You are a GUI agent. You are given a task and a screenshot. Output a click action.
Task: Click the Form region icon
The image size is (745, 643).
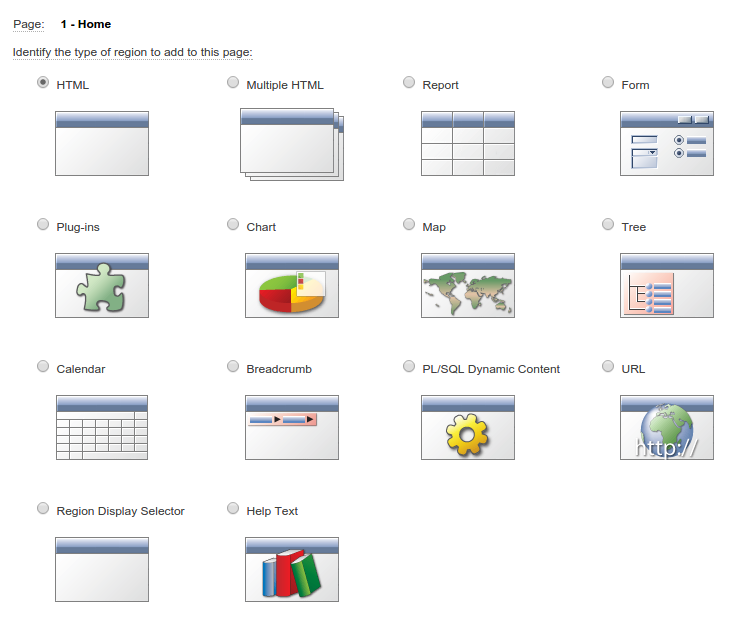coord(667,144)
